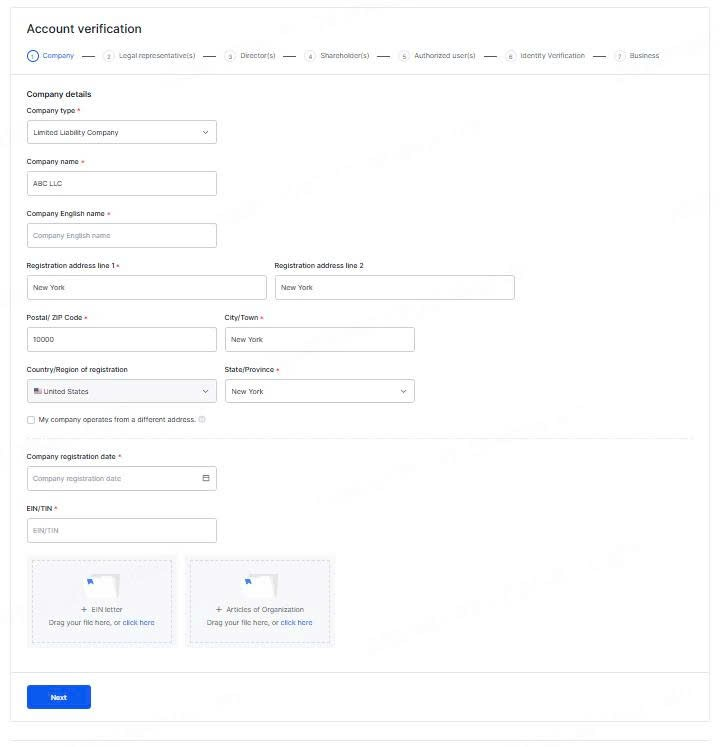Click plus icon beside Articles of Organization
Viewport: 720px width, 747px height.
219,609
